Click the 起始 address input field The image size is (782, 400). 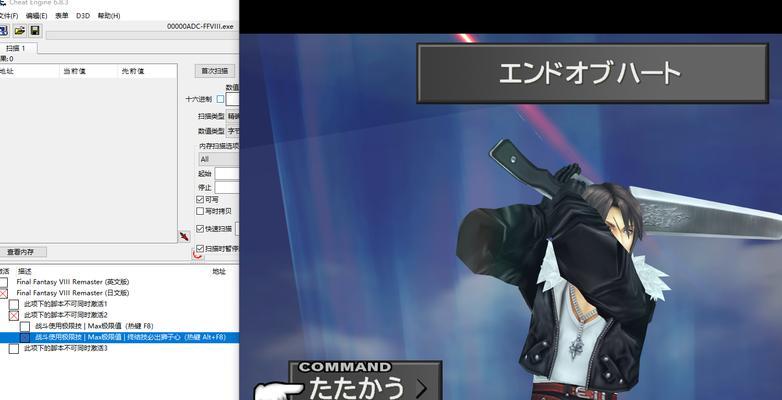227,174
